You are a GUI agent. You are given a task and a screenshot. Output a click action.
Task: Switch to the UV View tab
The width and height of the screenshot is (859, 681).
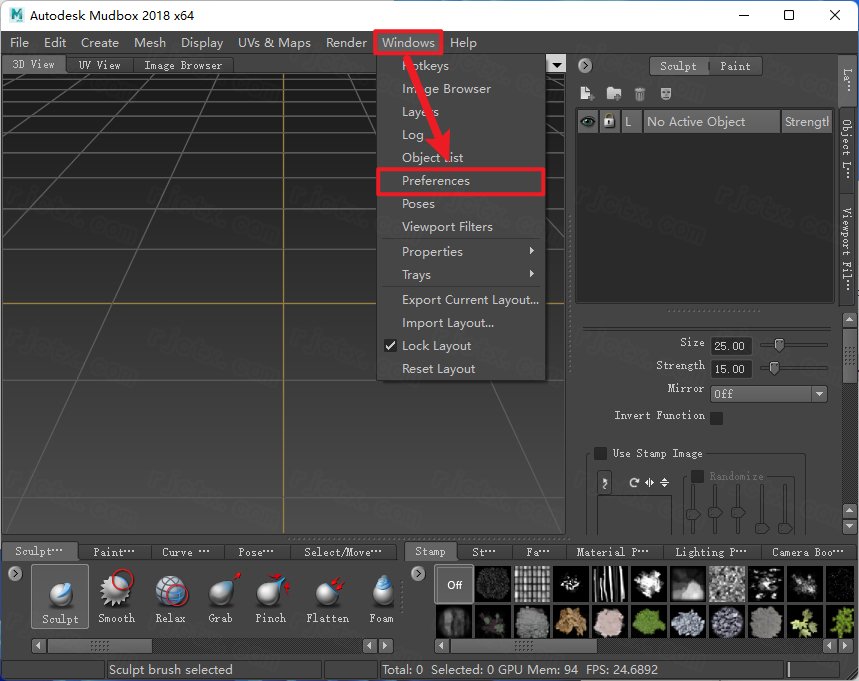click(99, 65)
